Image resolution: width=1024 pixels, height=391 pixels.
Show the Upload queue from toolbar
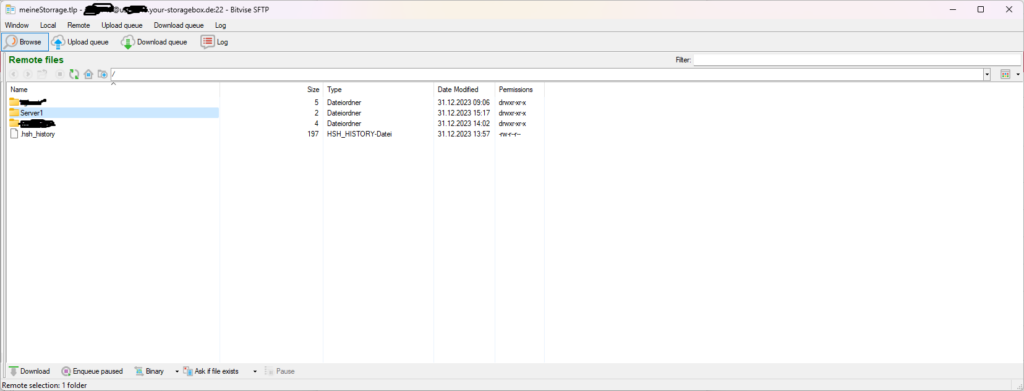click(x=80, y=42)
